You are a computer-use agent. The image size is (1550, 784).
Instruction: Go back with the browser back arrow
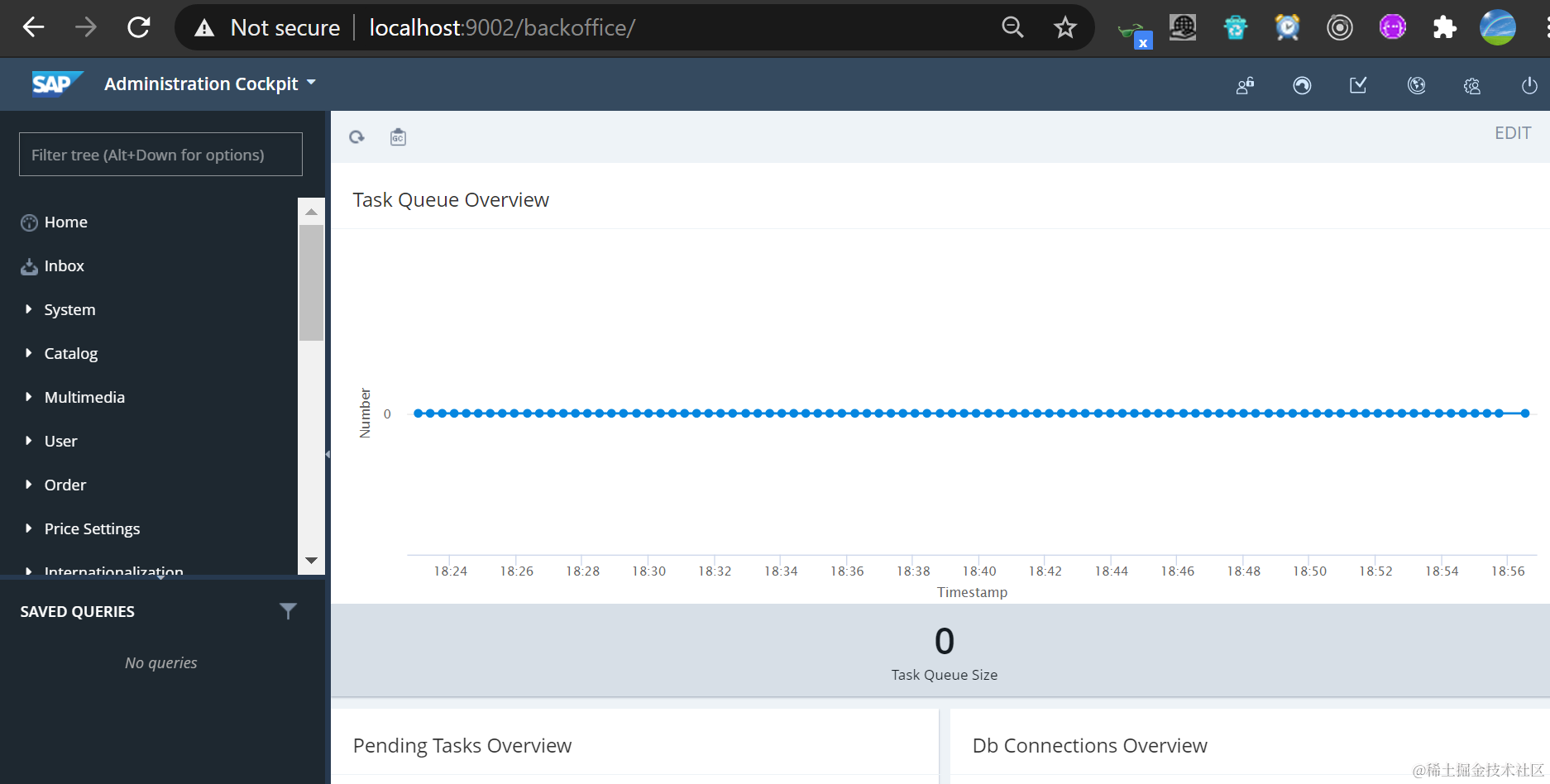click(x=33, y=27)
